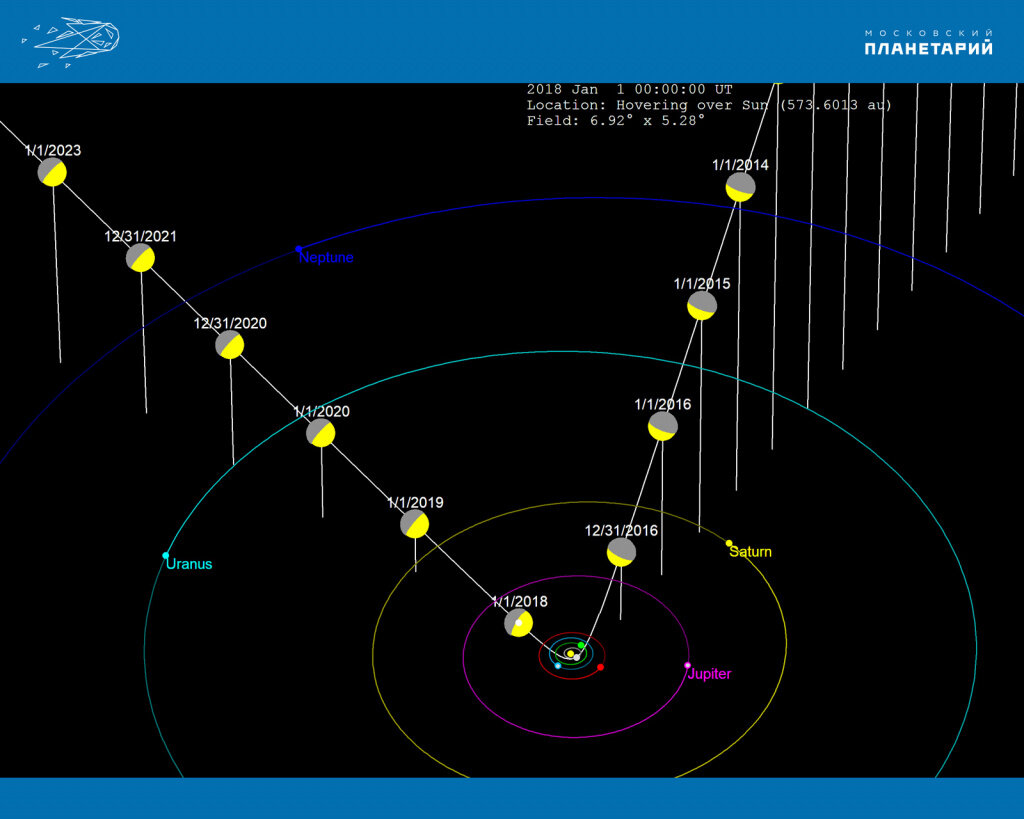Screen dimensions: 1024x819
Task: Select the Location: Hovering over Sun line
Action: point(709,105)
